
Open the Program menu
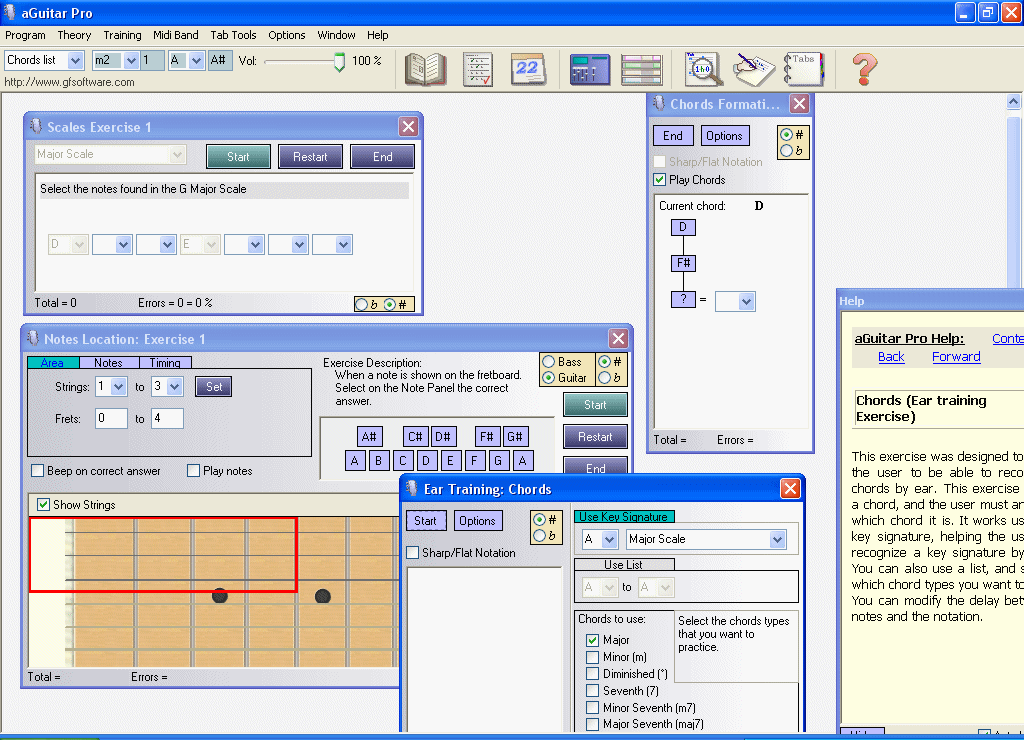25,35
